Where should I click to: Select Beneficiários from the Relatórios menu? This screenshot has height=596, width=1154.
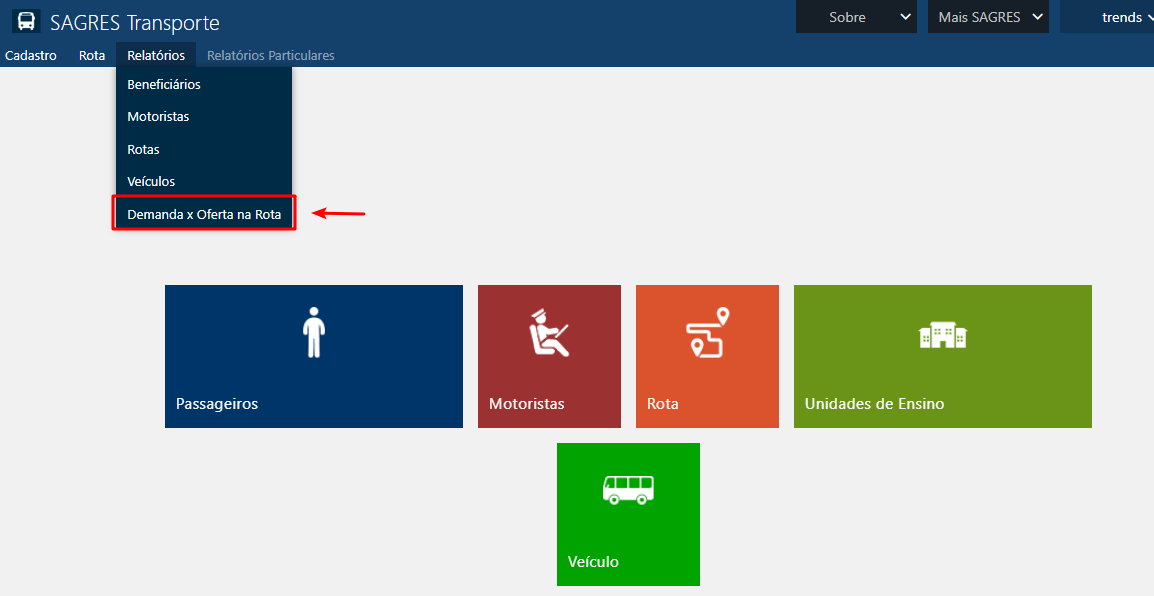[166, 84]
